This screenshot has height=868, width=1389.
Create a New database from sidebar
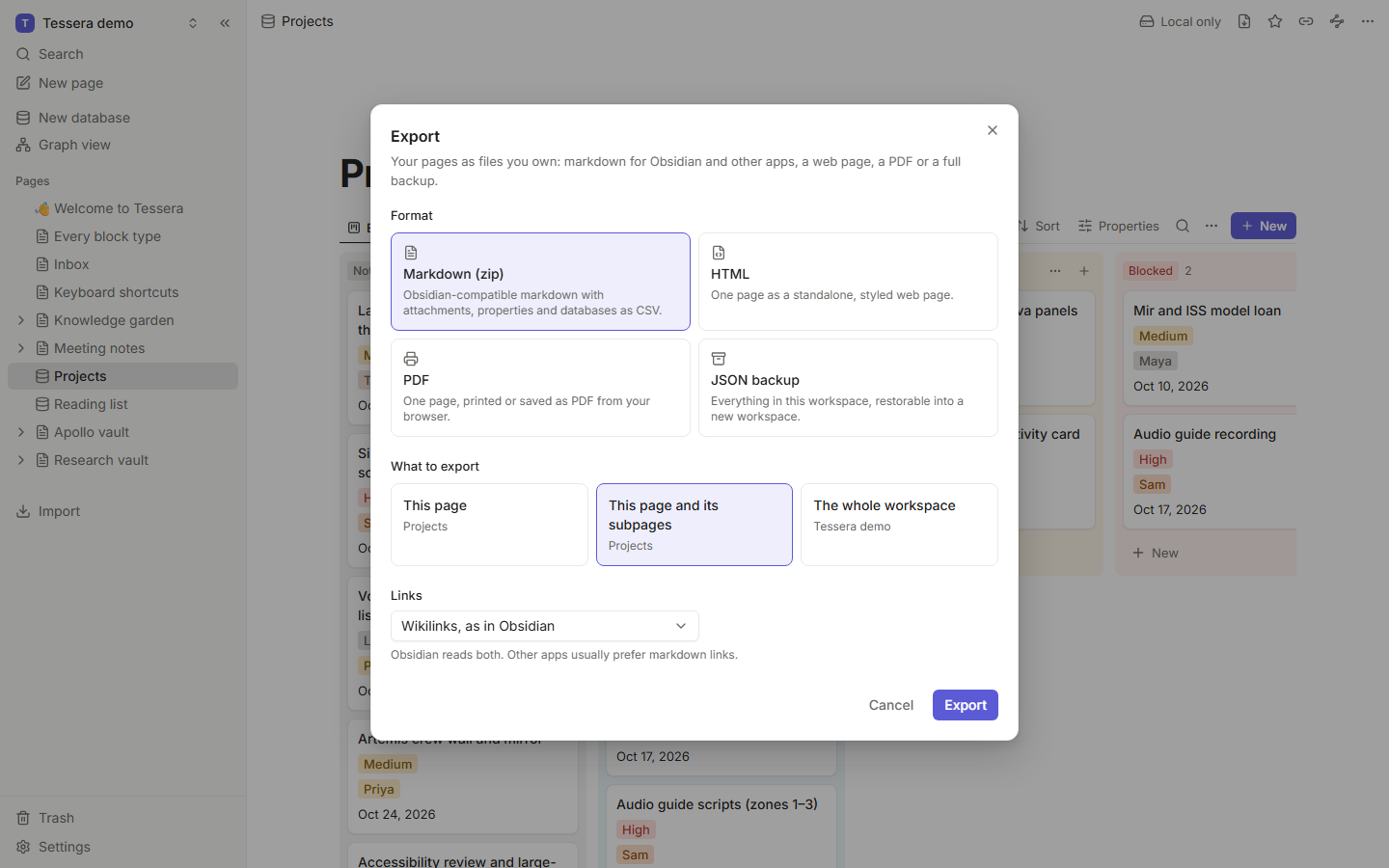(123, 118)
